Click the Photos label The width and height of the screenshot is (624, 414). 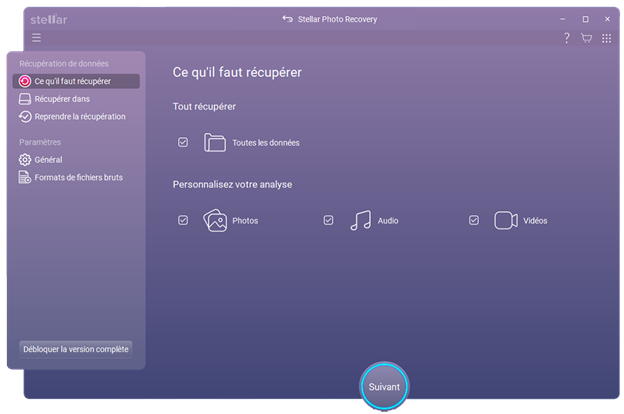tap(245, 221)
